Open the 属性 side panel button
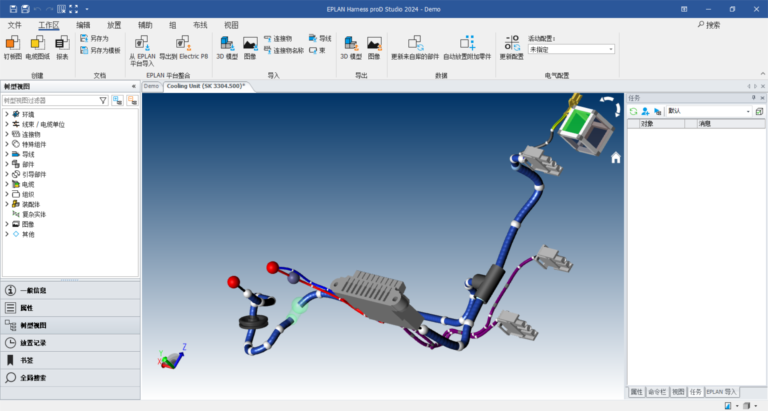The image size is (768, 411). click(71, 308)
